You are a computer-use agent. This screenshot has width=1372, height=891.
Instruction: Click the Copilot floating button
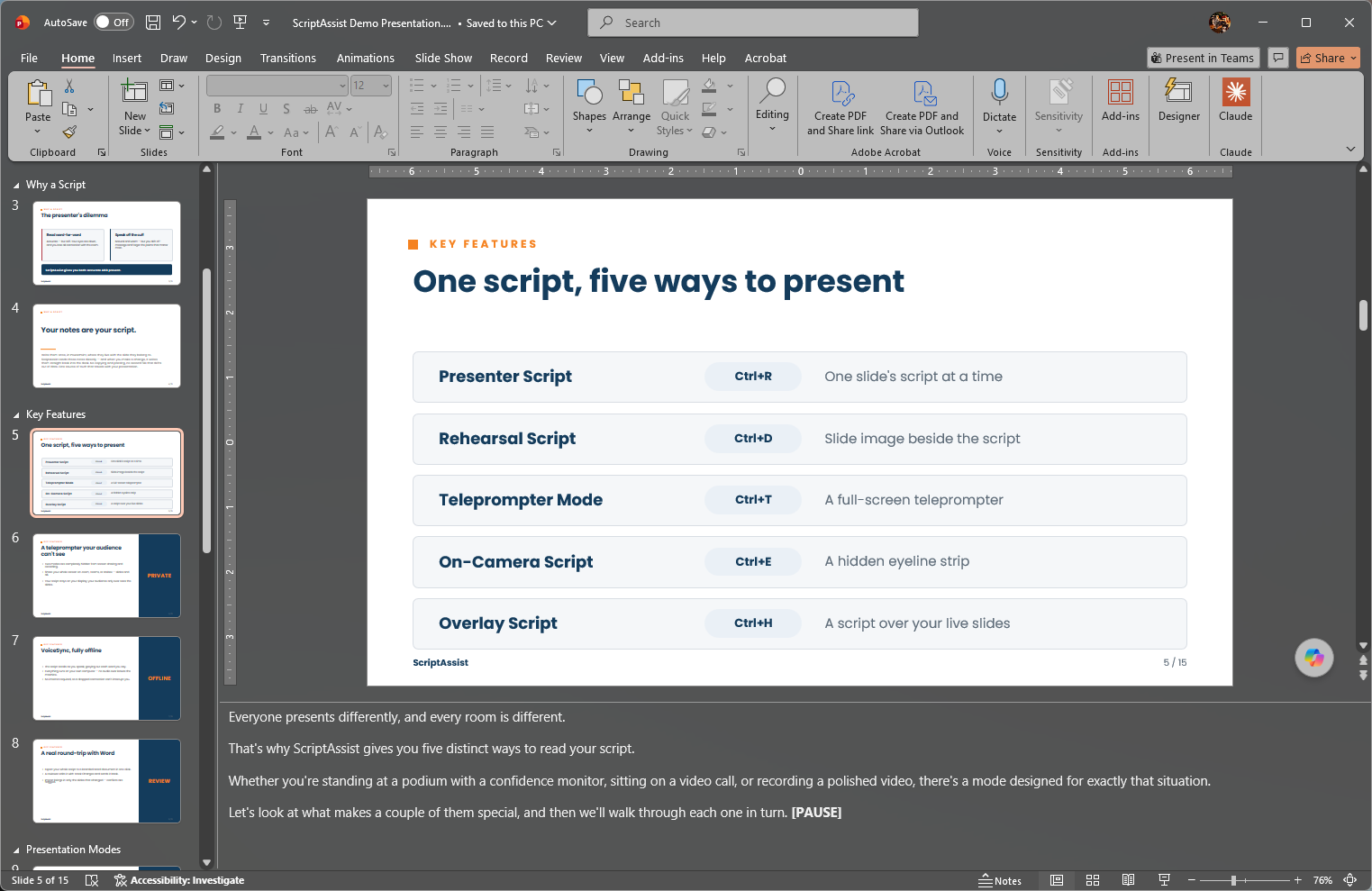coord(1314,658)
